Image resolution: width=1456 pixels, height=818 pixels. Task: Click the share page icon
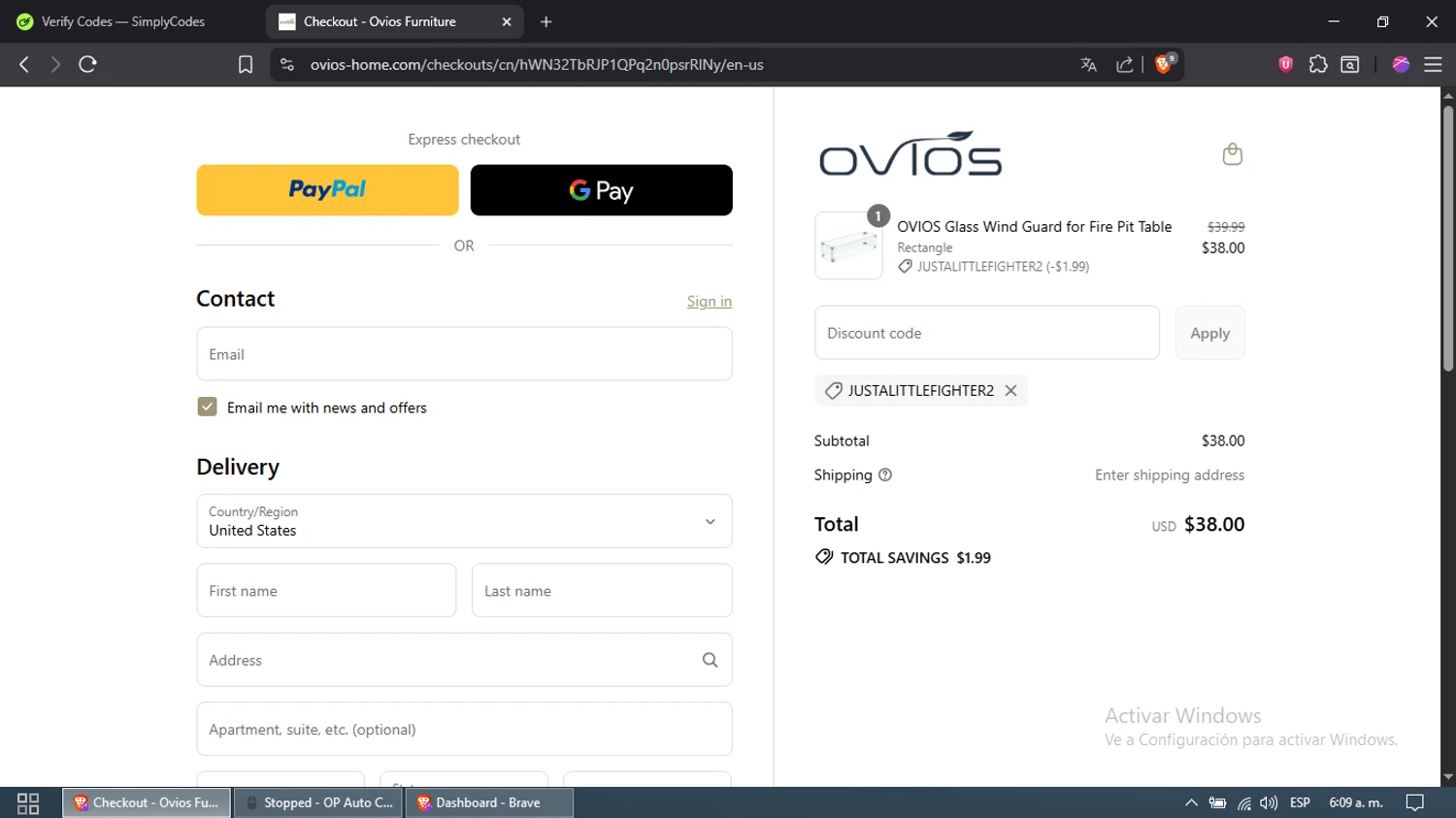coord(1124,64)
